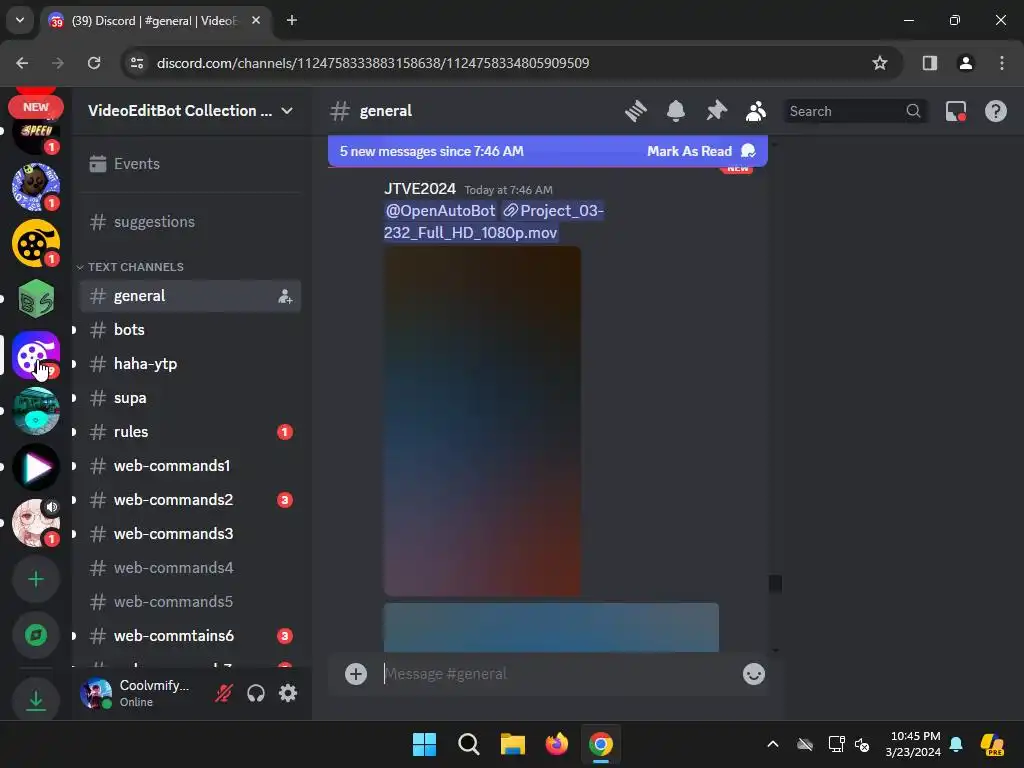Open the second blue media thumbnail
Image resolution: width=1024 pixels, height=768 pixels.
click(x=551, y=627)
